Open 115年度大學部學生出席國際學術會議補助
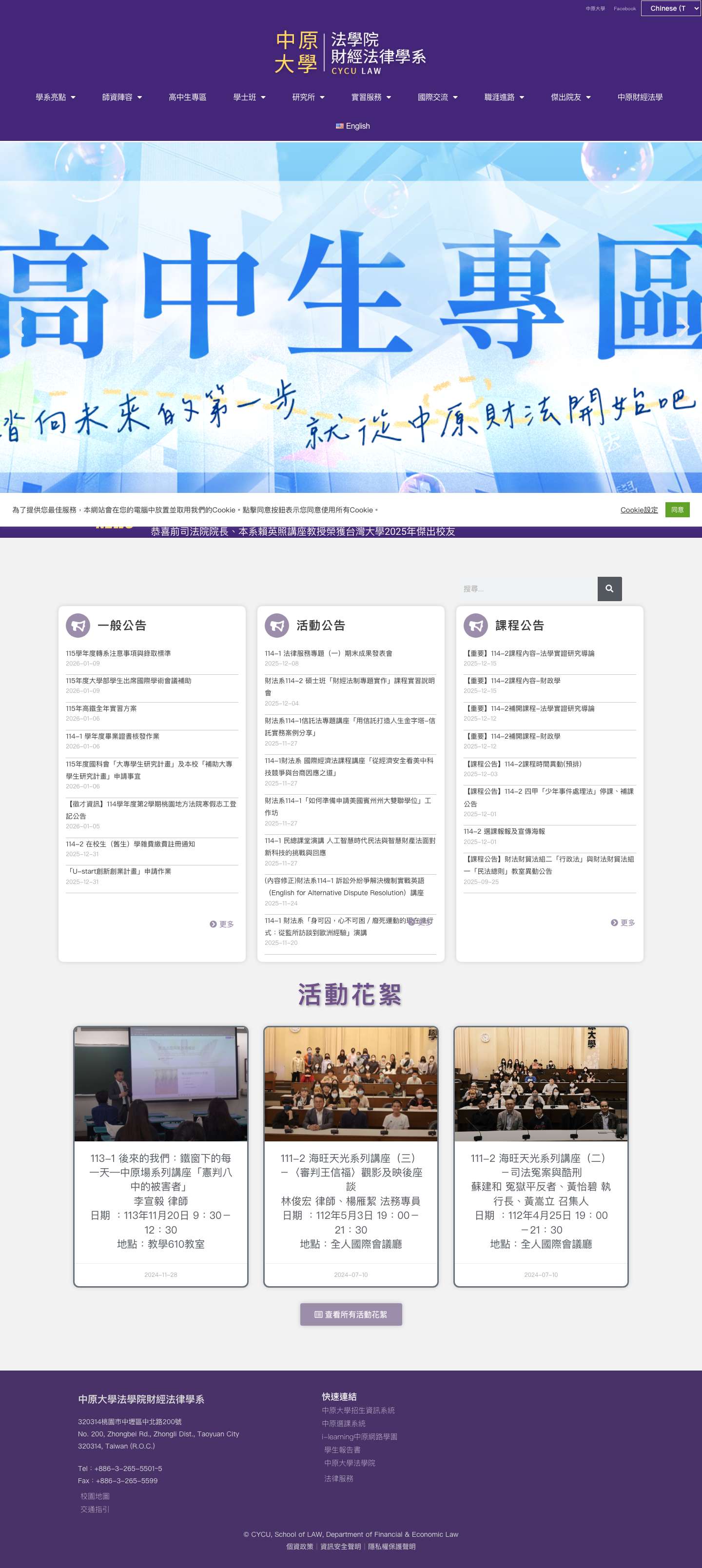The height and width of the screenshot is (1568, 702). 129,681
